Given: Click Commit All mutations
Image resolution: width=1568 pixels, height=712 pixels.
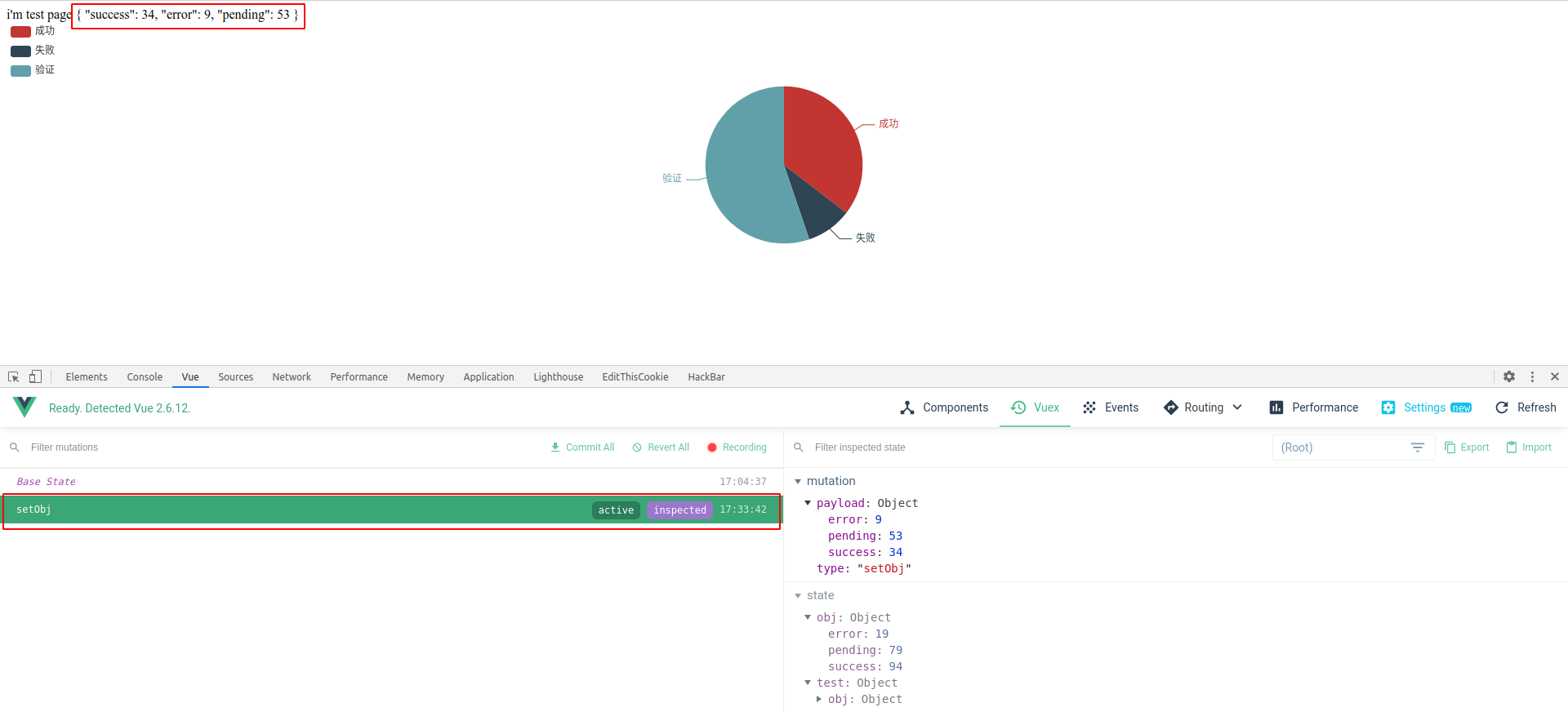Looking at the screenshot, I should pos(582,447).
